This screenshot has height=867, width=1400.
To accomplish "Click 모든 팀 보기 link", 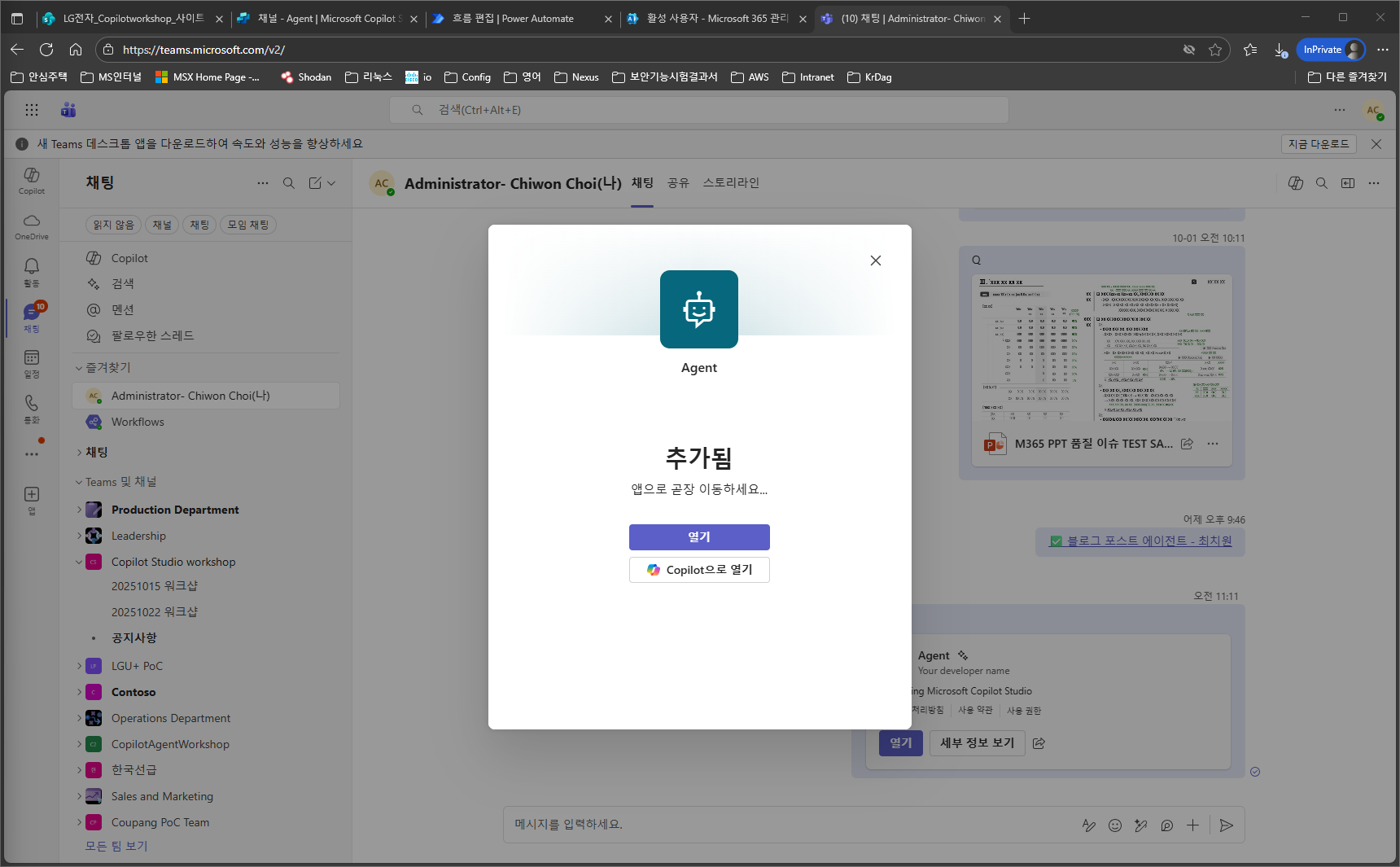I will (116, 846).
